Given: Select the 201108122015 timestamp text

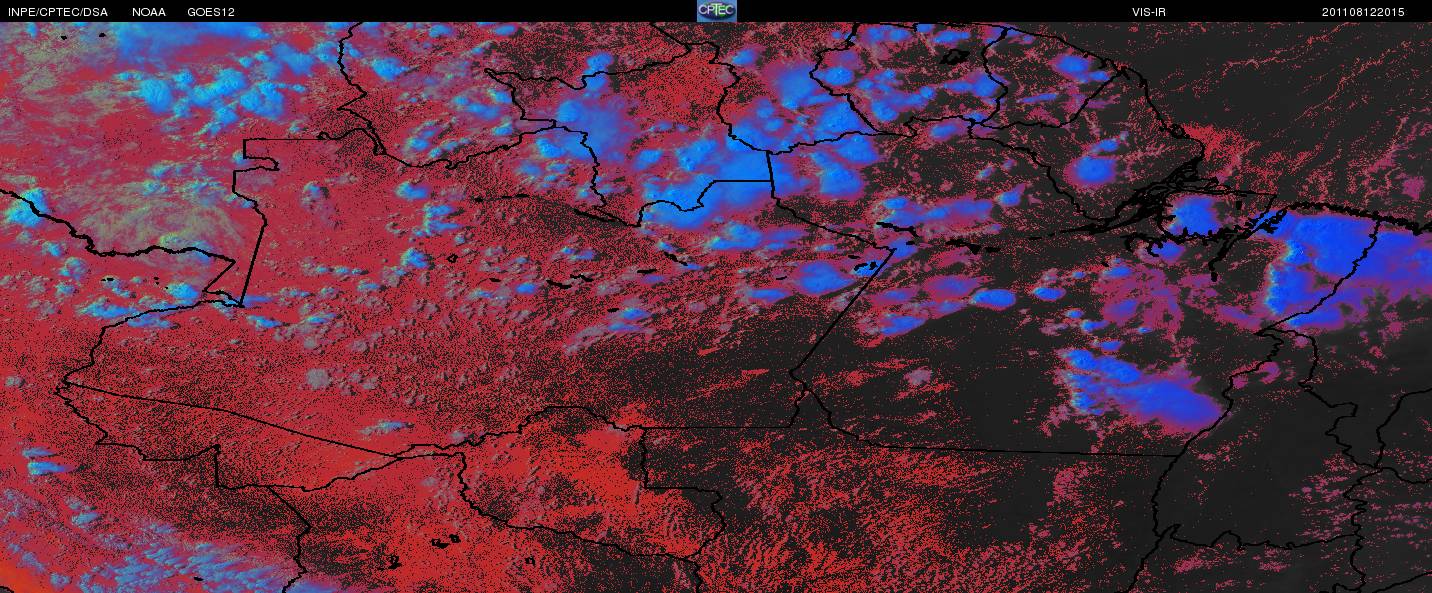Looking at the screenshot, I should click(1363, 12).
